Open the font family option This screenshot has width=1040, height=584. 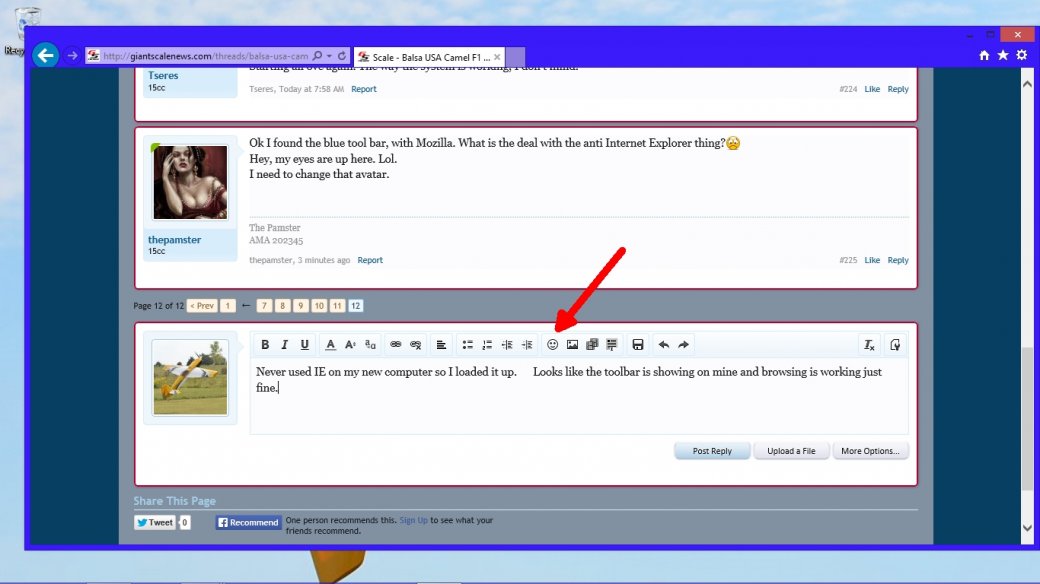370,344
